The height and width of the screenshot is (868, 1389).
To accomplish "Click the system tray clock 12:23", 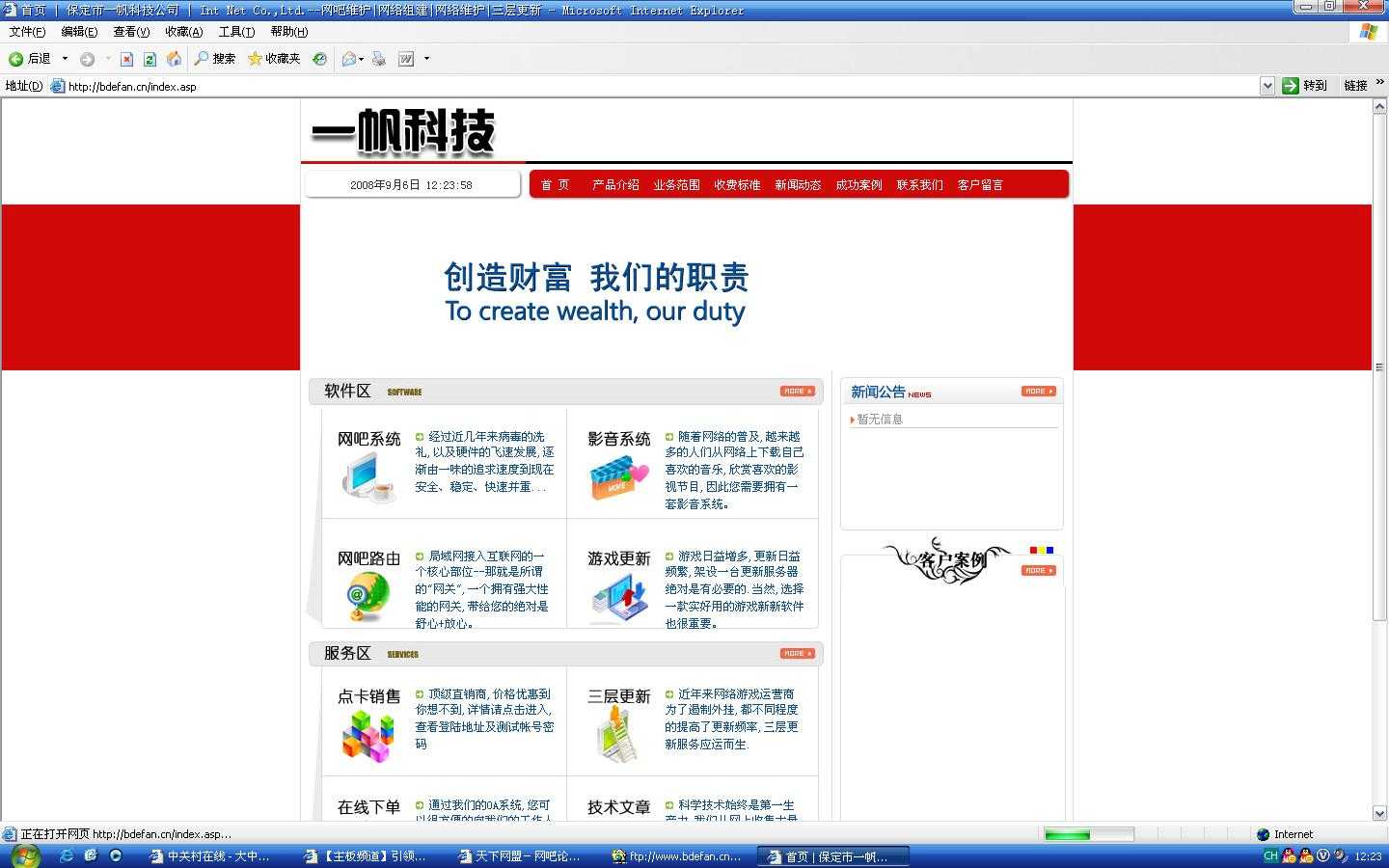I will [1368, 855].
